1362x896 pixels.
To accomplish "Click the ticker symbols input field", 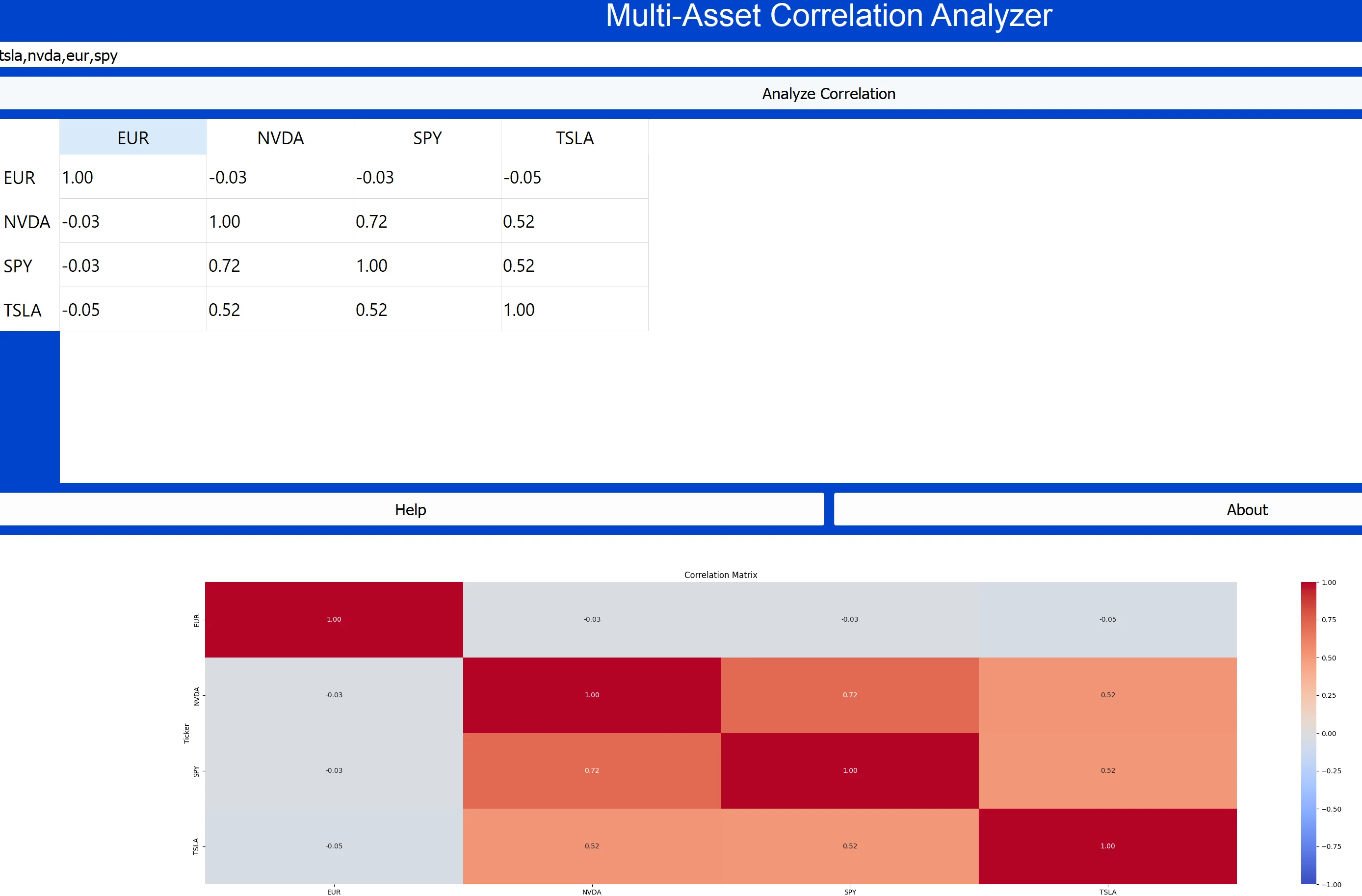I will coord(681,55).
